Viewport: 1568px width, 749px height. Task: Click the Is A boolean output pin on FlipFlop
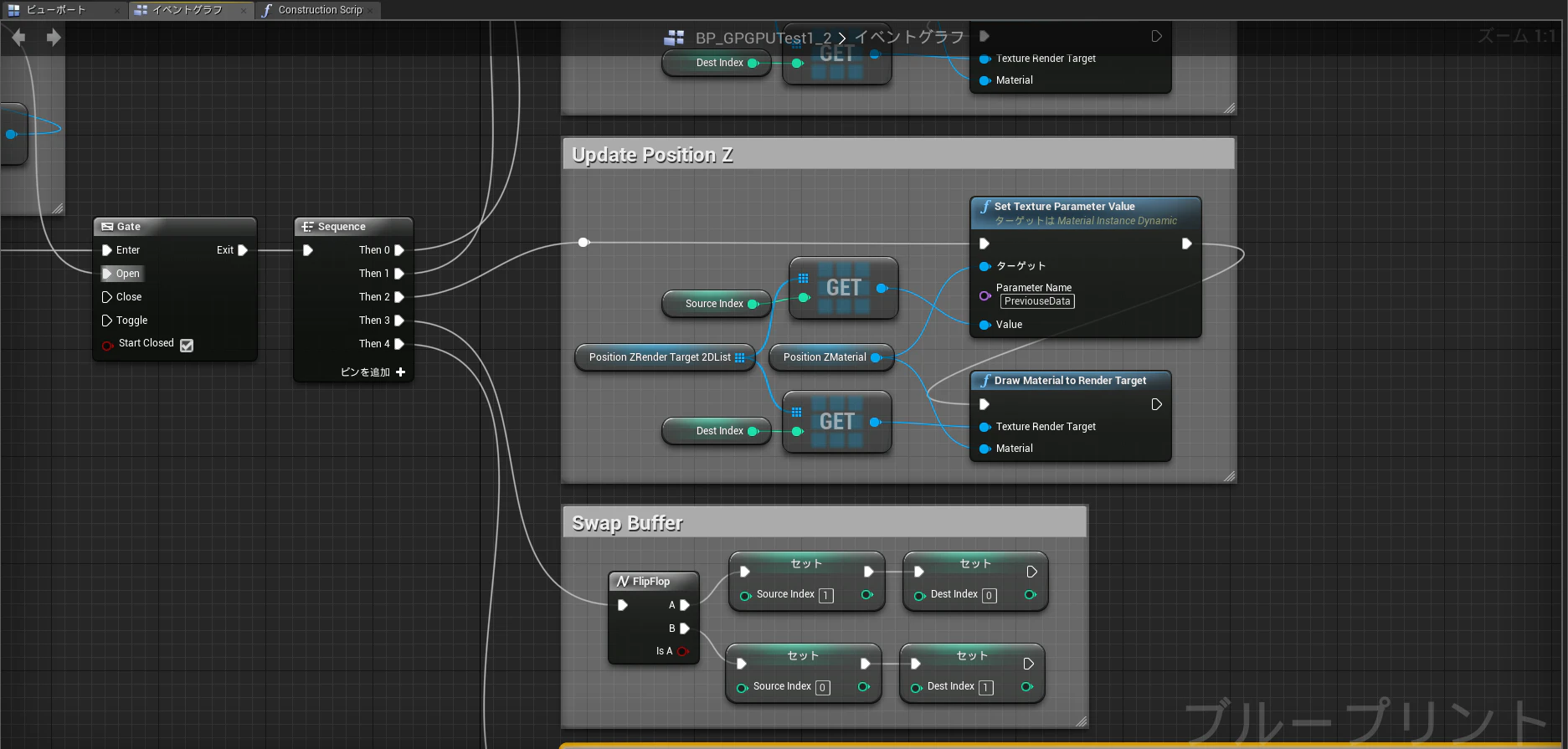pyautogui.click(x=683, y=651)
